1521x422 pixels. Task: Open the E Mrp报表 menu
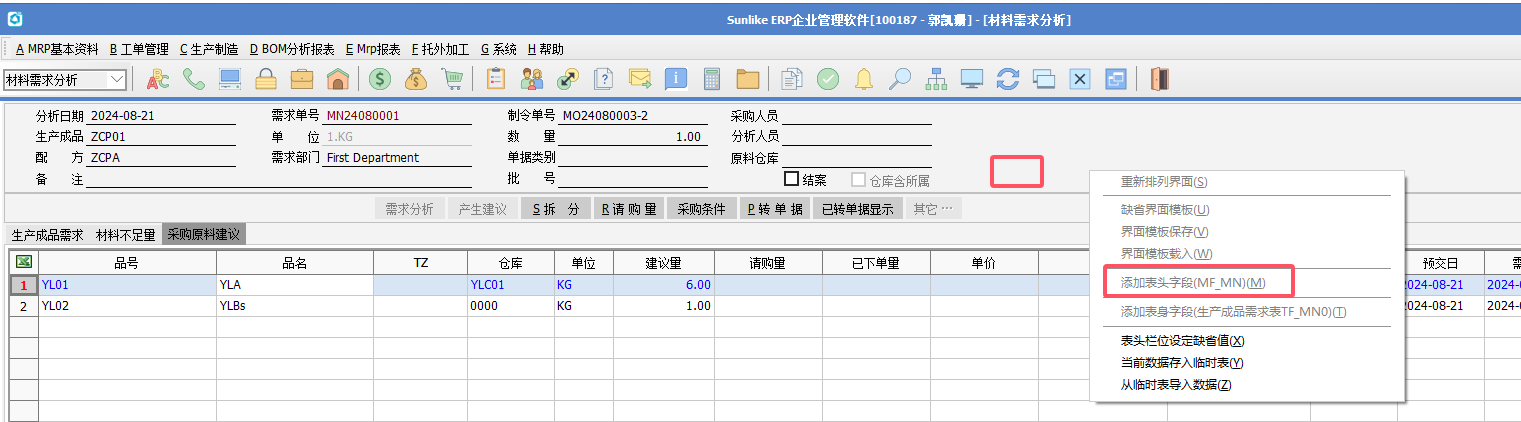(372, 49)
